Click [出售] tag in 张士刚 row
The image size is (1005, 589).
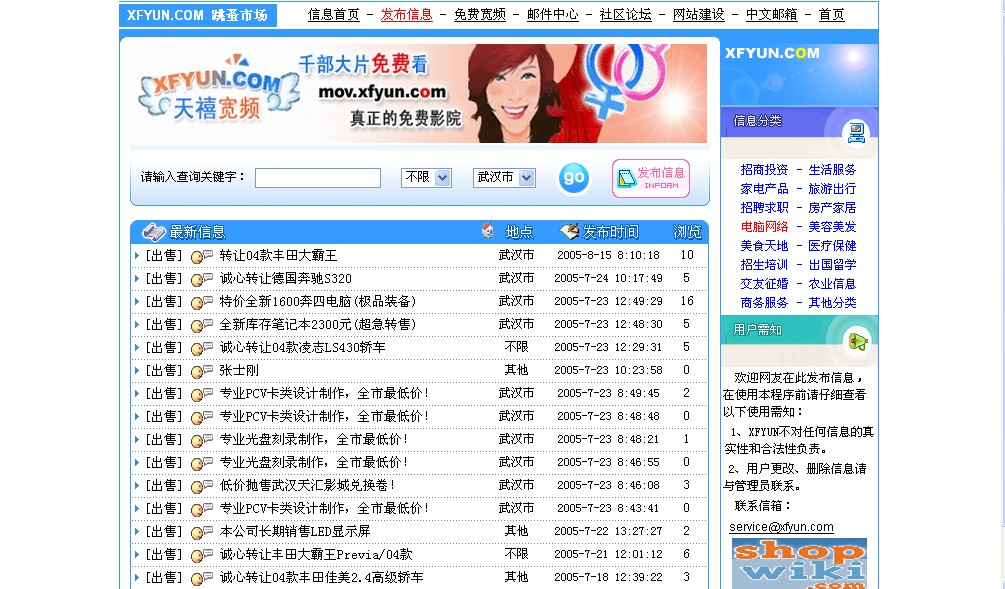164,370
